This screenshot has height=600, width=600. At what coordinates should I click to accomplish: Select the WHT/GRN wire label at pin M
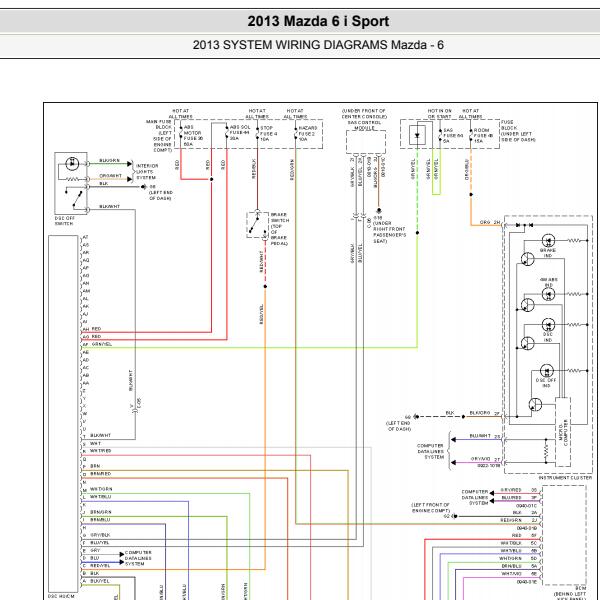pos(101,489)
